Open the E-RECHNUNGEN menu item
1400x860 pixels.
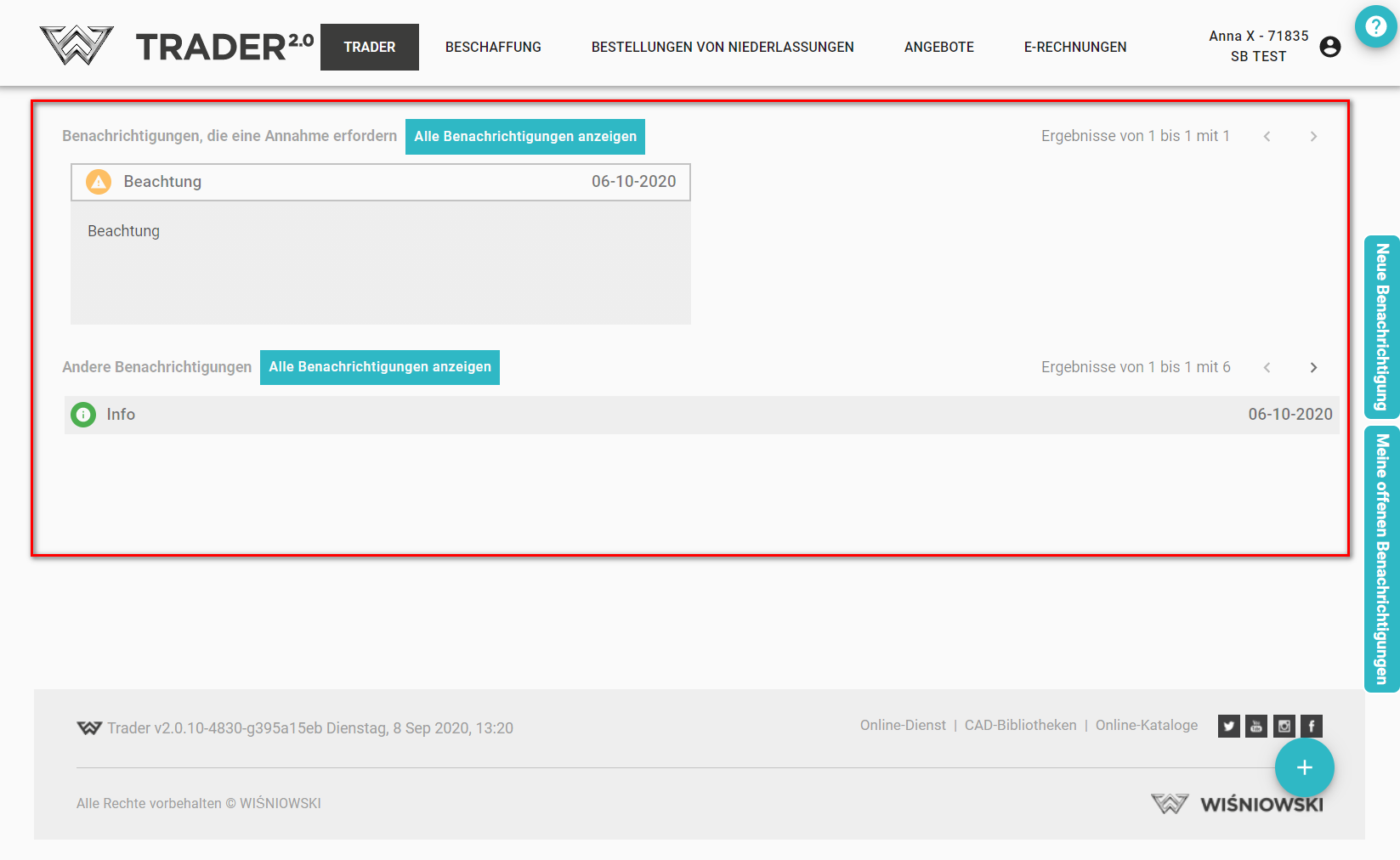point(1074,47)
